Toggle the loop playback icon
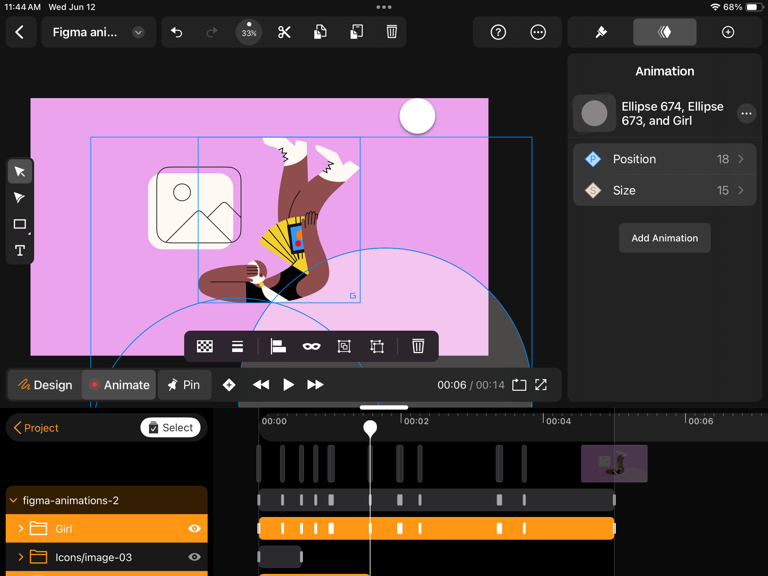768x576 pixels. (x=519, y=385)
